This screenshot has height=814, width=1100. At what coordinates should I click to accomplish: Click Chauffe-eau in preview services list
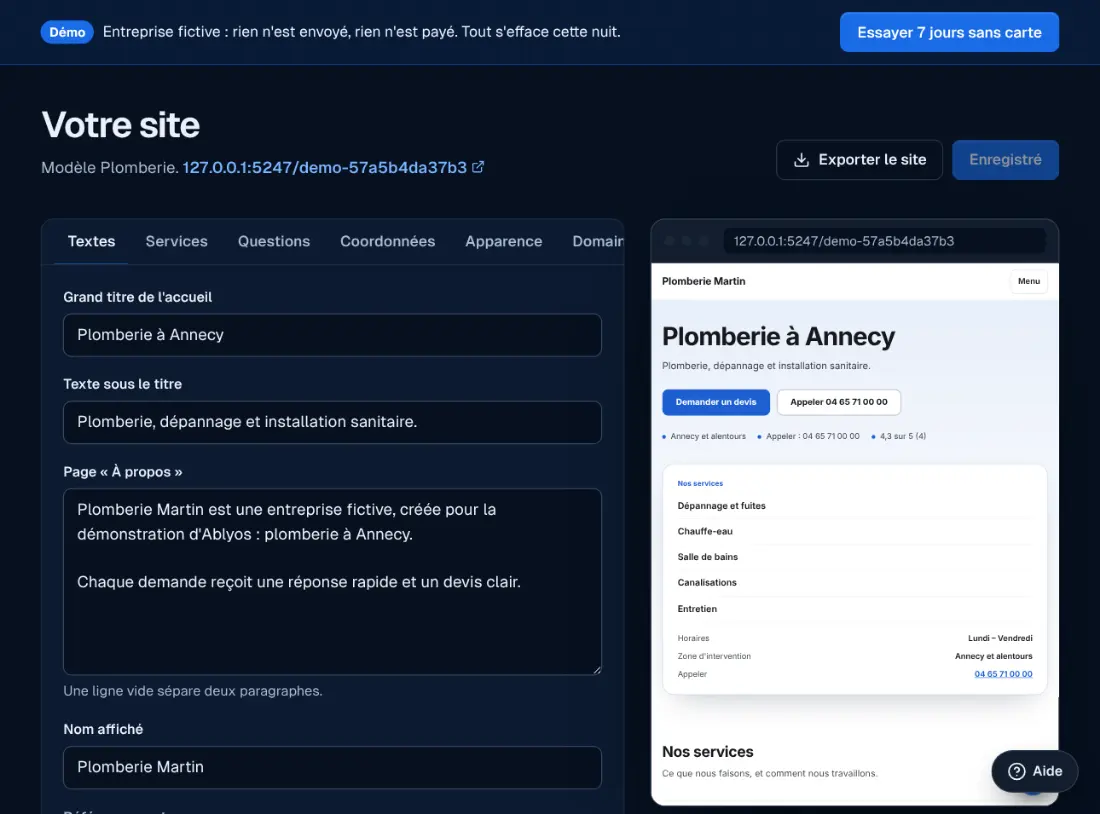point(704,531)
